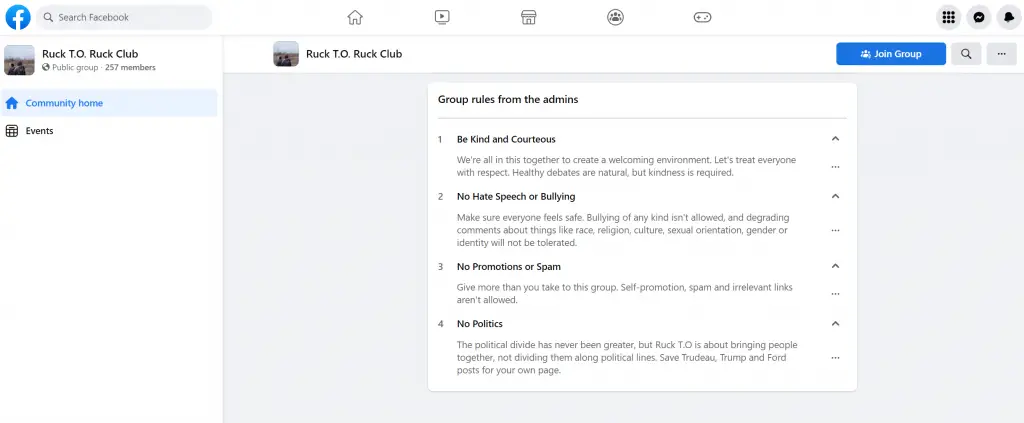Screen dimensions: 1024x423
Task: Click the Be Kind and Courteous heading
Action: point(506,139)
